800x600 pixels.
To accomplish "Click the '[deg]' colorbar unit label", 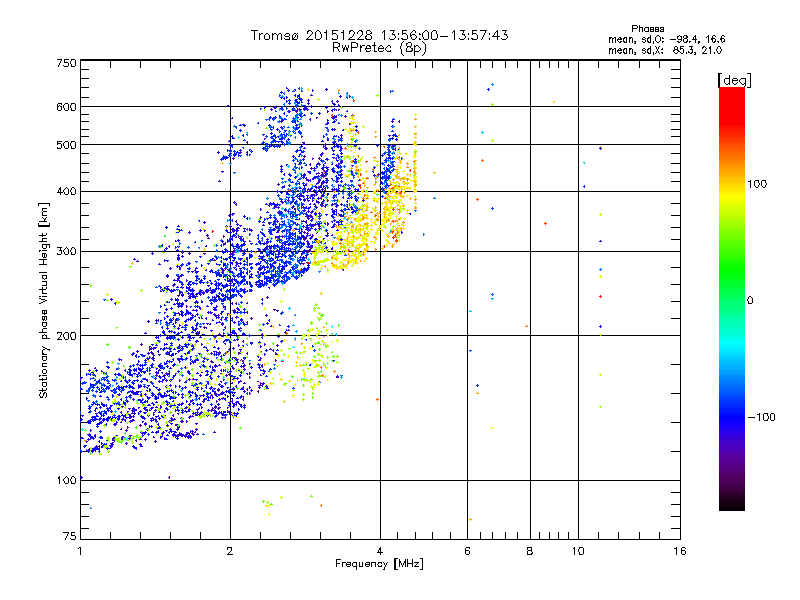I will (734, 80).
